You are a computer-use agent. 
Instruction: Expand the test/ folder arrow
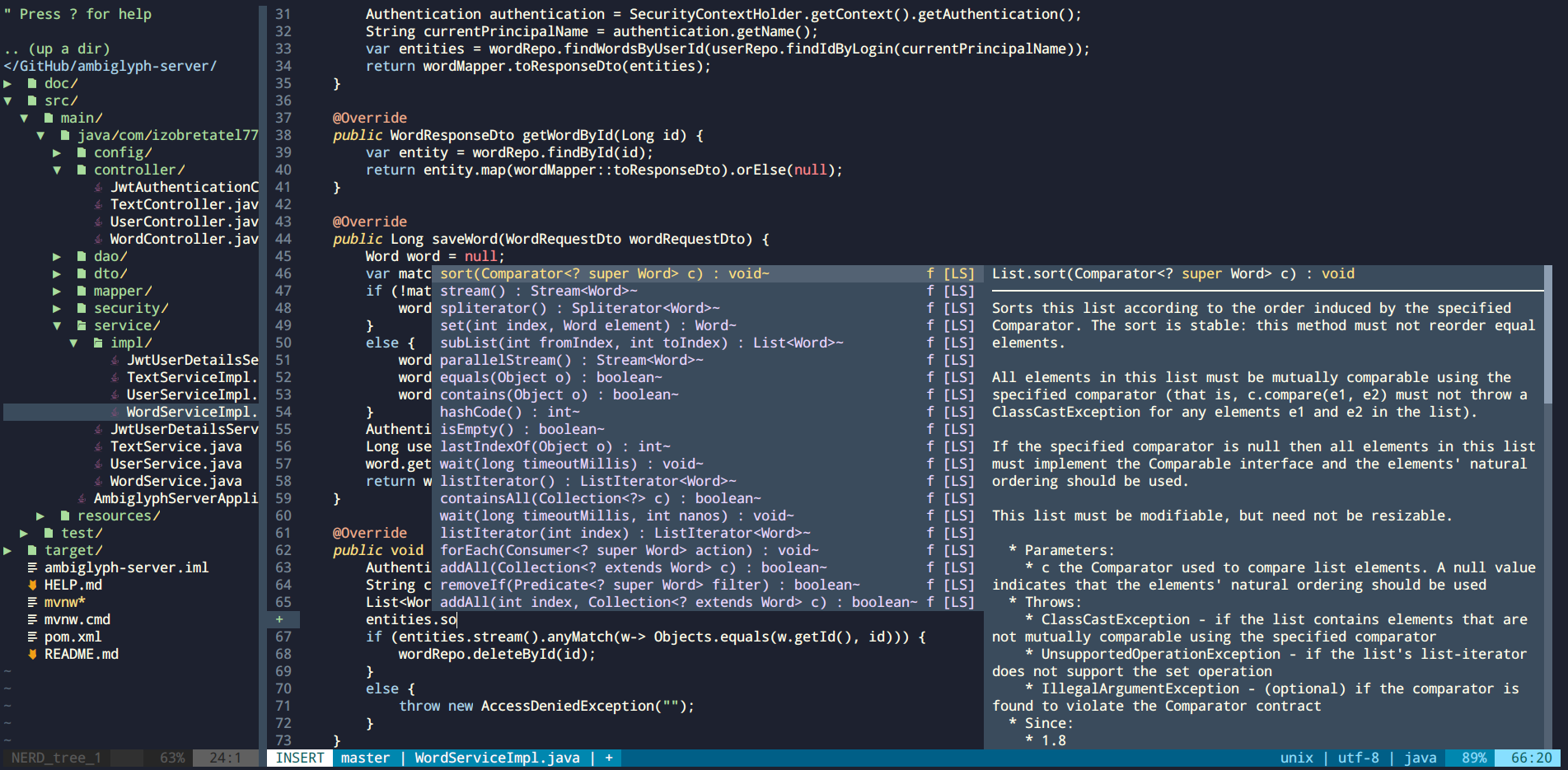tap(24, 533)
